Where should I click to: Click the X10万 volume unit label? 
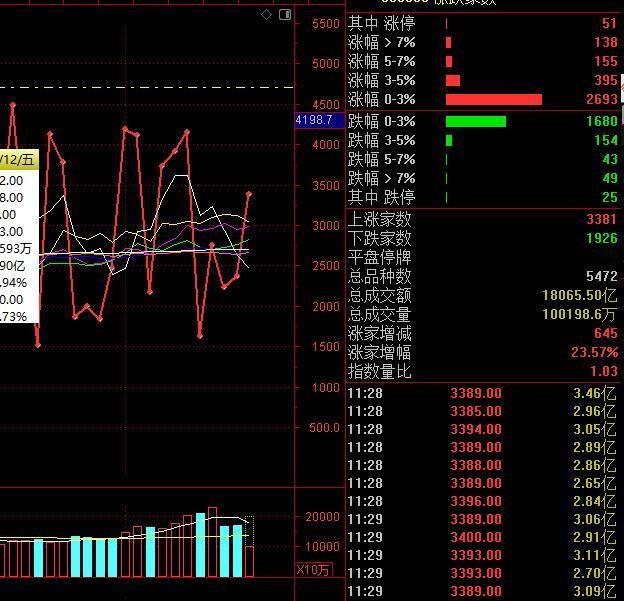314,570
